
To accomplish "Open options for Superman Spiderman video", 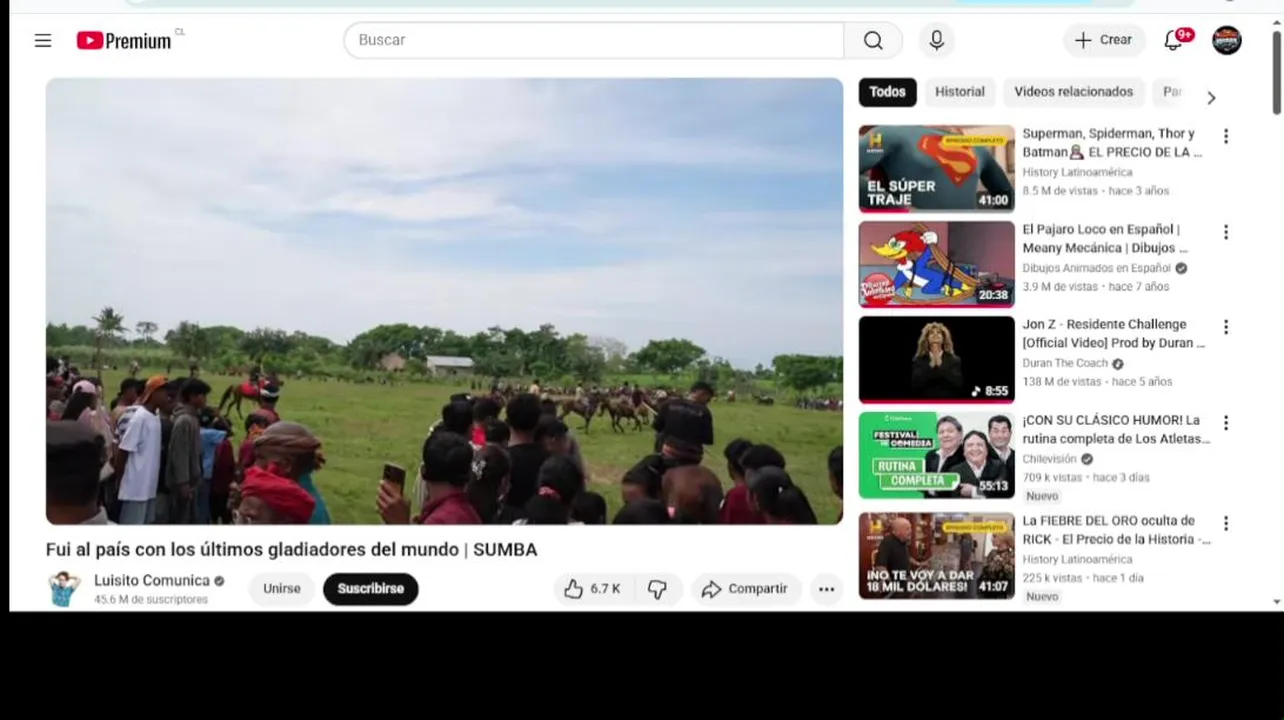I will pyautogui.click(x=1225, y=136).
